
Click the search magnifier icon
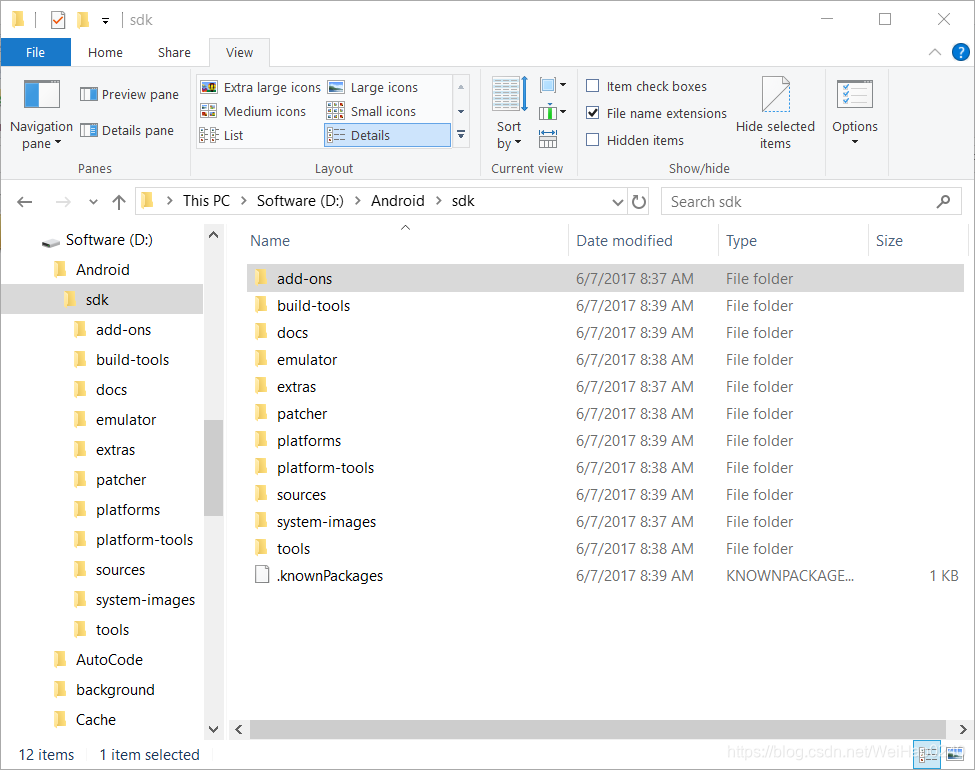pyautogui.click(x=943, y=202)
